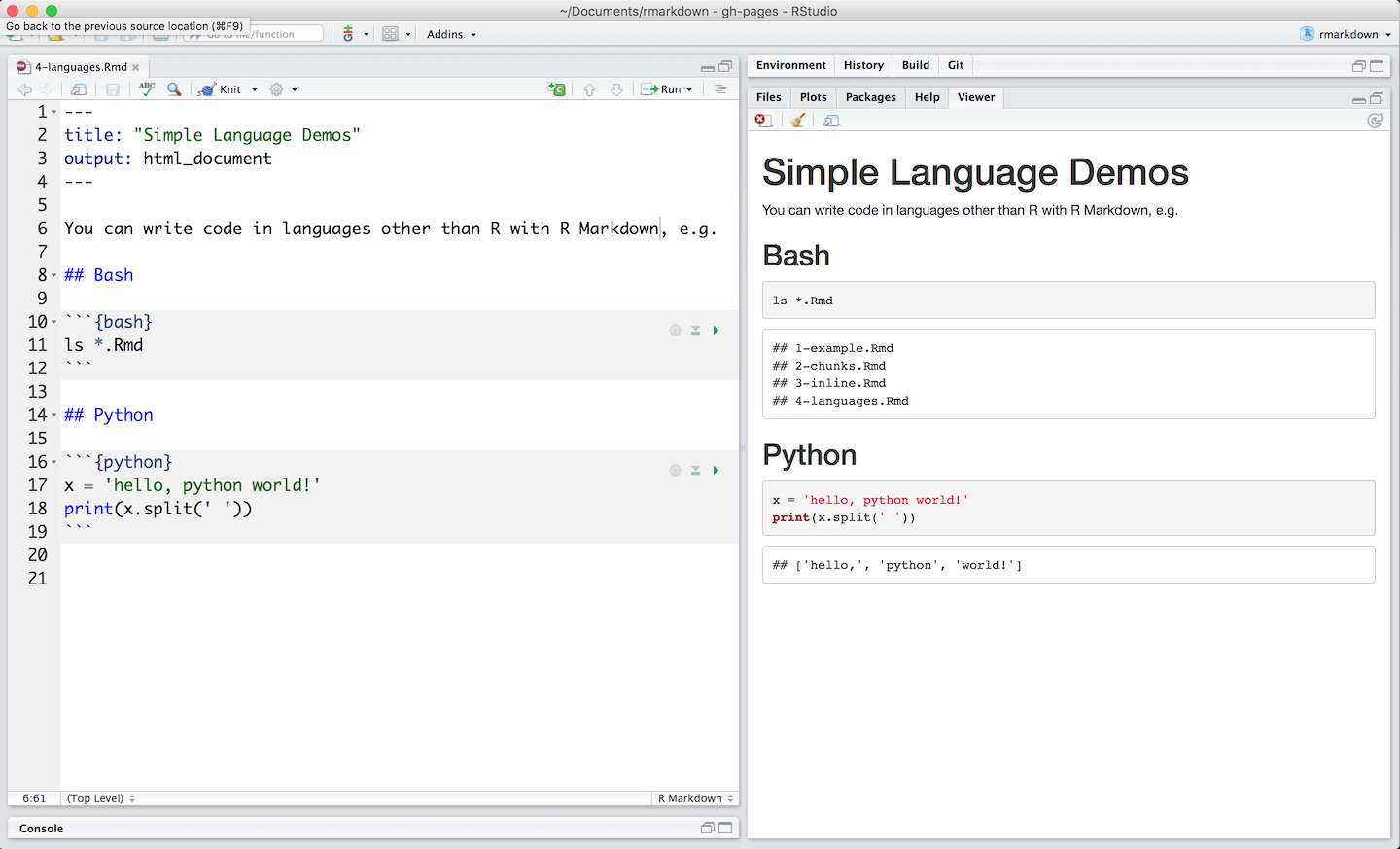Viewport: 1400px width, 849px height.
Task: Toggle the document outline panel
Action: point(720,89)
